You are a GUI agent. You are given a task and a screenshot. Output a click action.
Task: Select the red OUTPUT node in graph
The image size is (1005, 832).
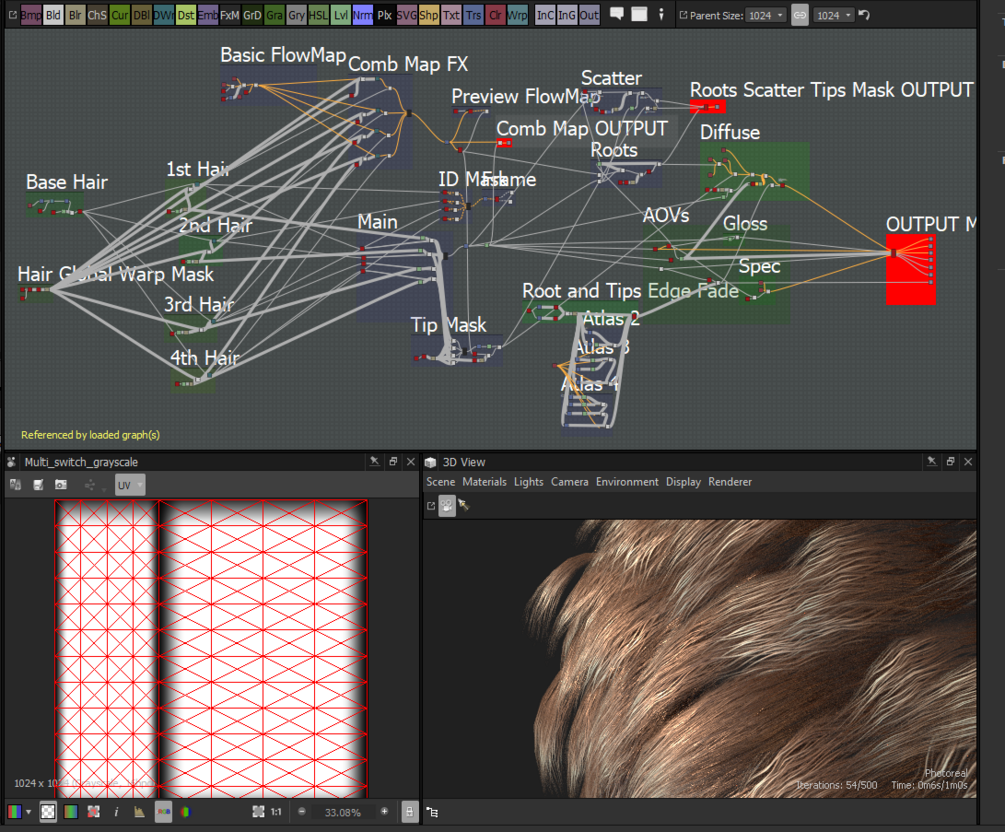(911, 269)
